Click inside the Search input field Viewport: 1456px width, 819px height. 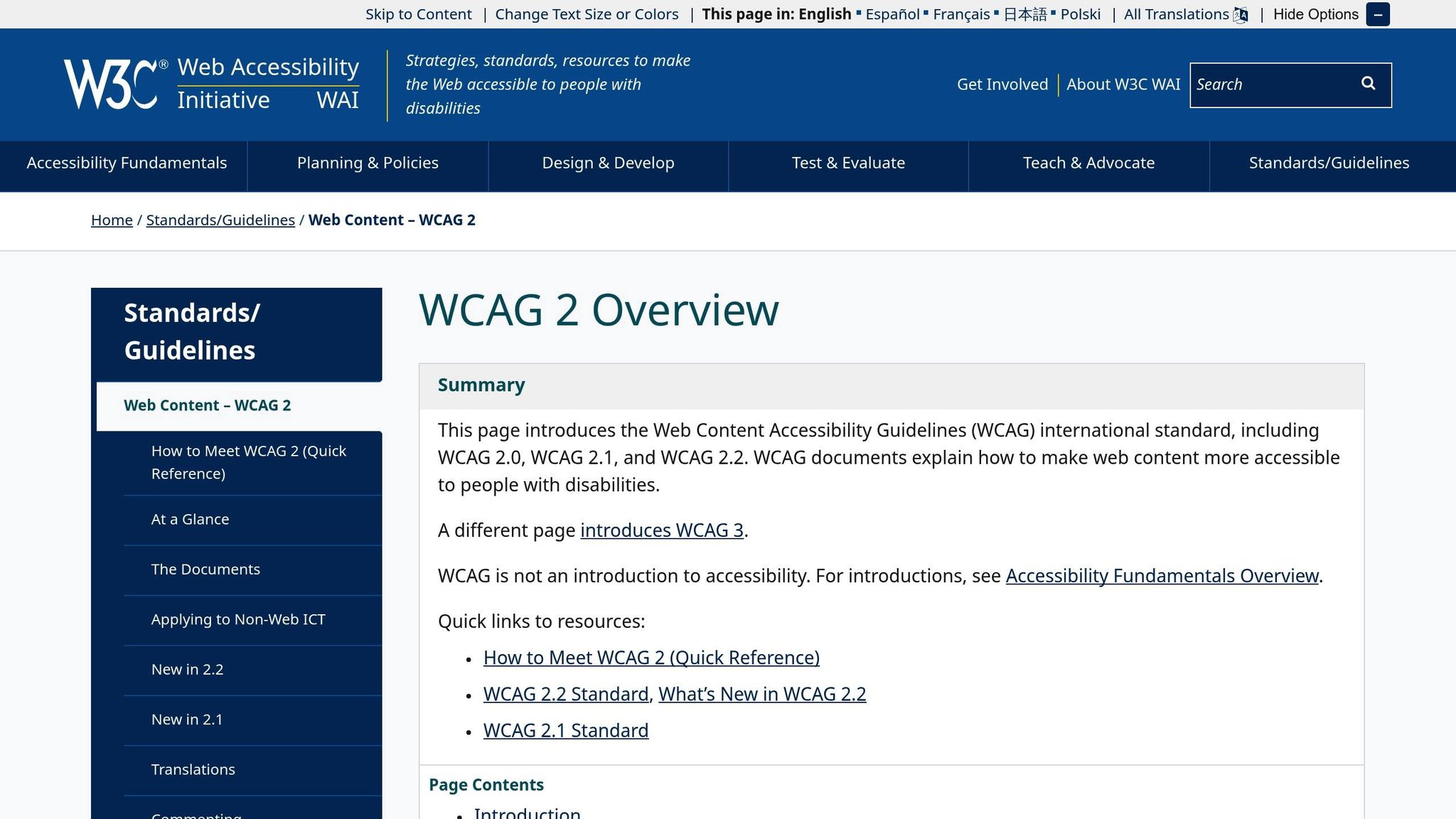(1273, 84)
